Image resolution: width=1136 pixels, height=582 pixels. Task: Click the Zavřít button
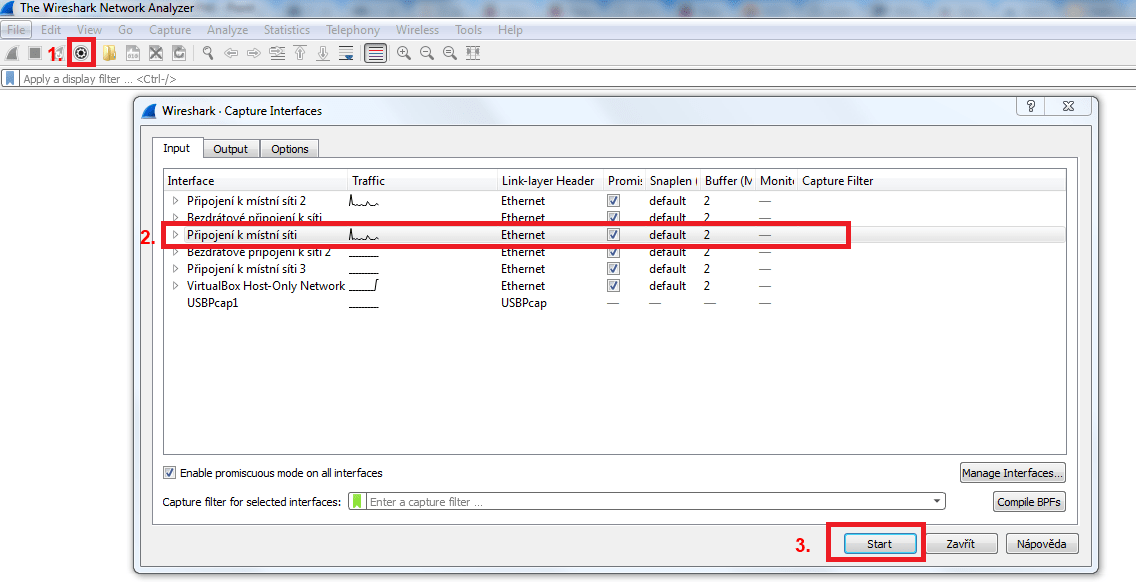click(x=961, y=544)
